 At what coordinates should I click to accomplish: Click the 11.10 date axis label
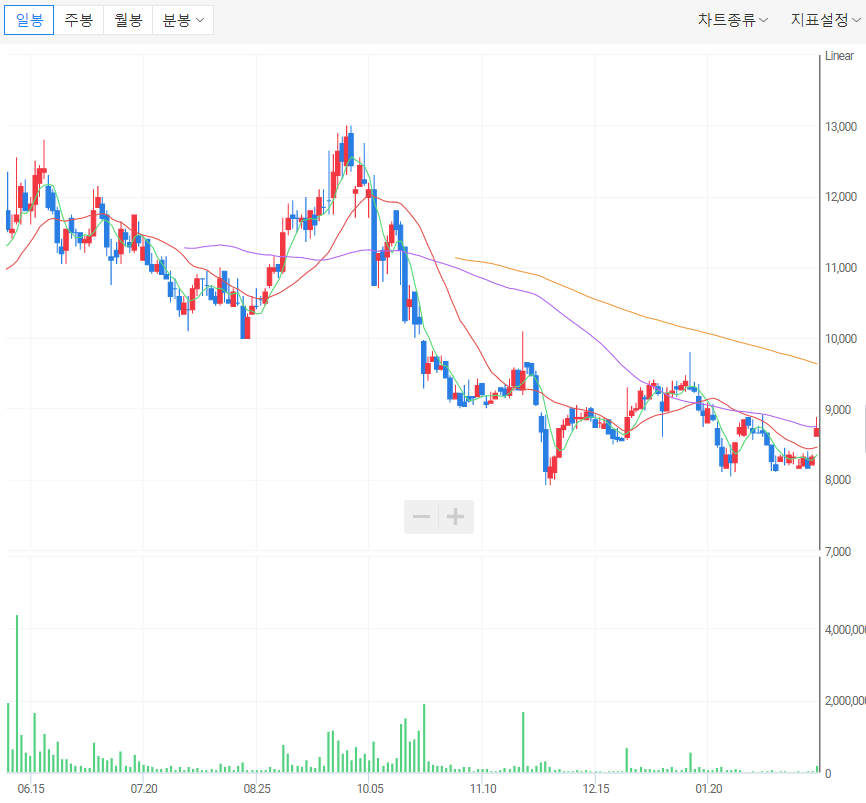(483, 789)
